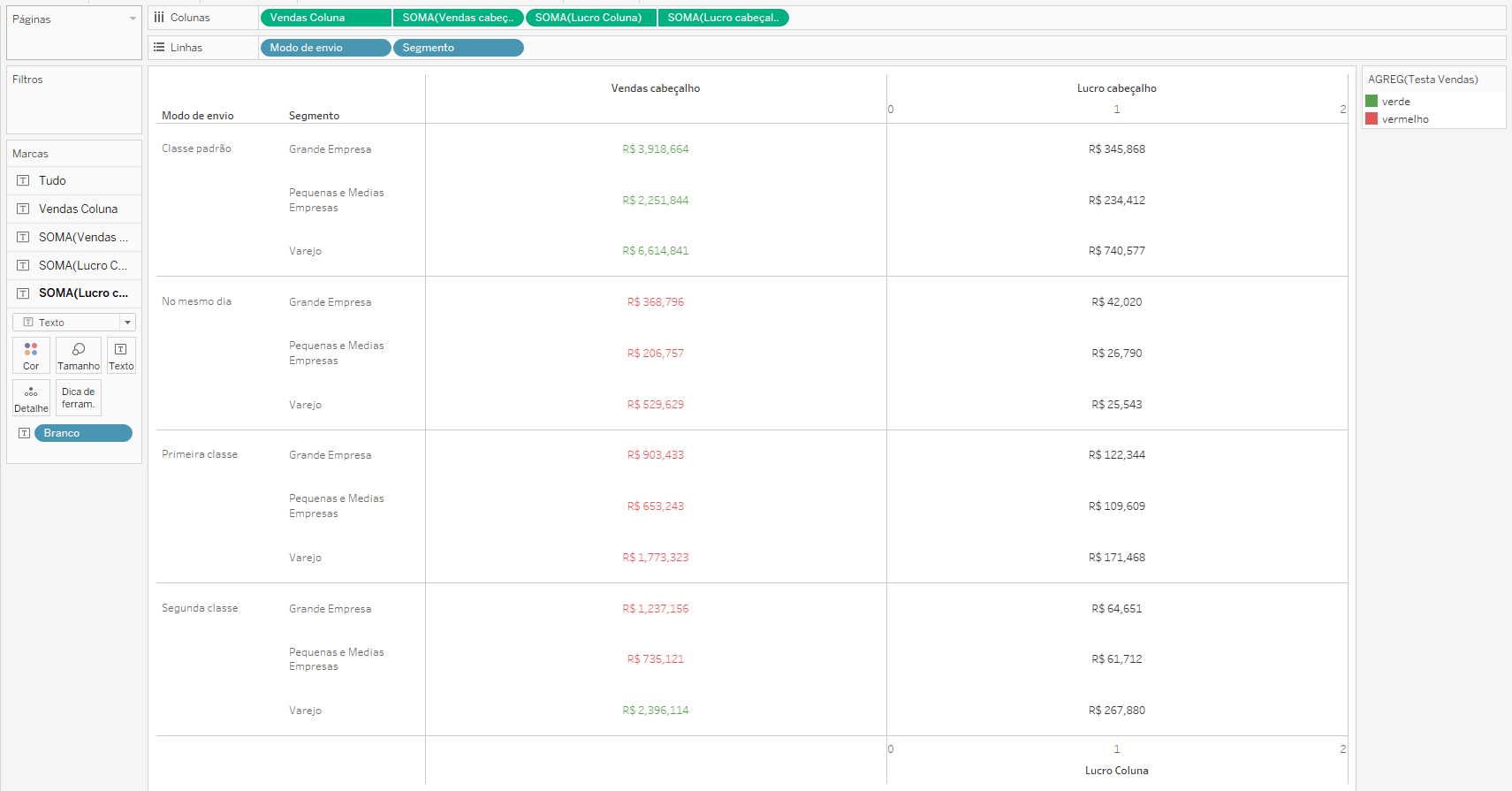Select the R$ 2,251,844 sales value
This screenshot has height=791, width=1512.
[x=656, y=201]
